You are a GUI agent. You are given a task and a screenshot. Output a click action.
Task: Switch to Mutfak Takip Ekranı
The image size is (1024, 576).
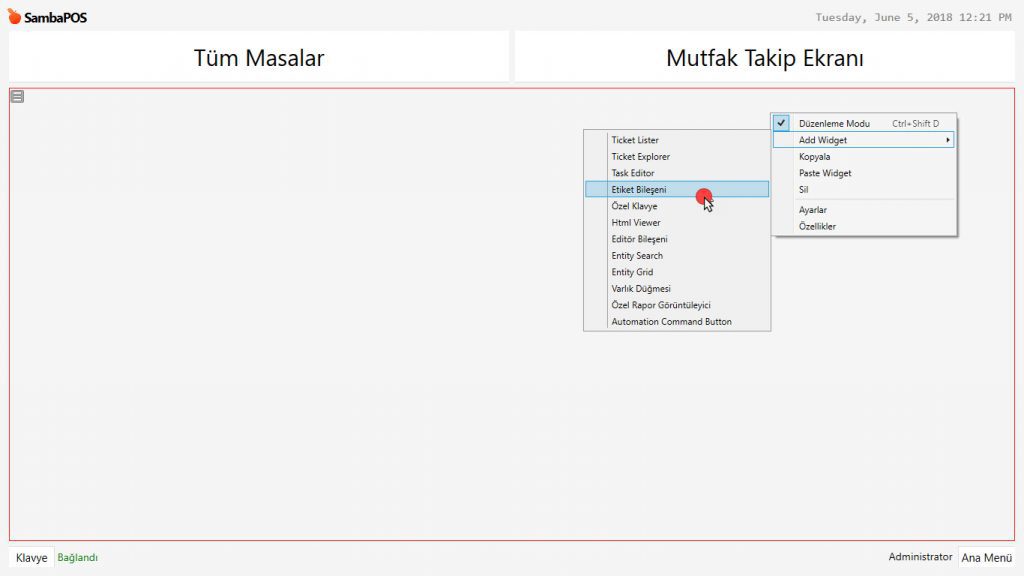tap(764, 58)
